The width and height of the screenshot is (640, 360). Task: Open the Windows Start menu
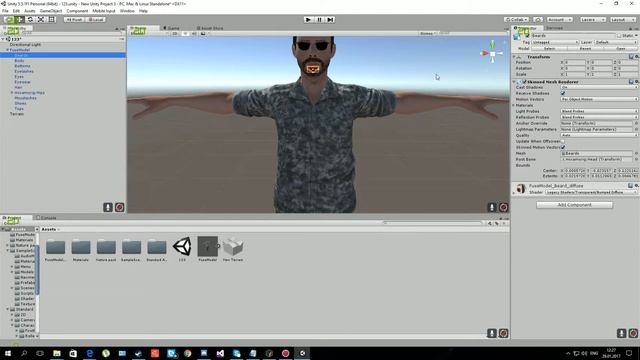[x=8, y=353]
